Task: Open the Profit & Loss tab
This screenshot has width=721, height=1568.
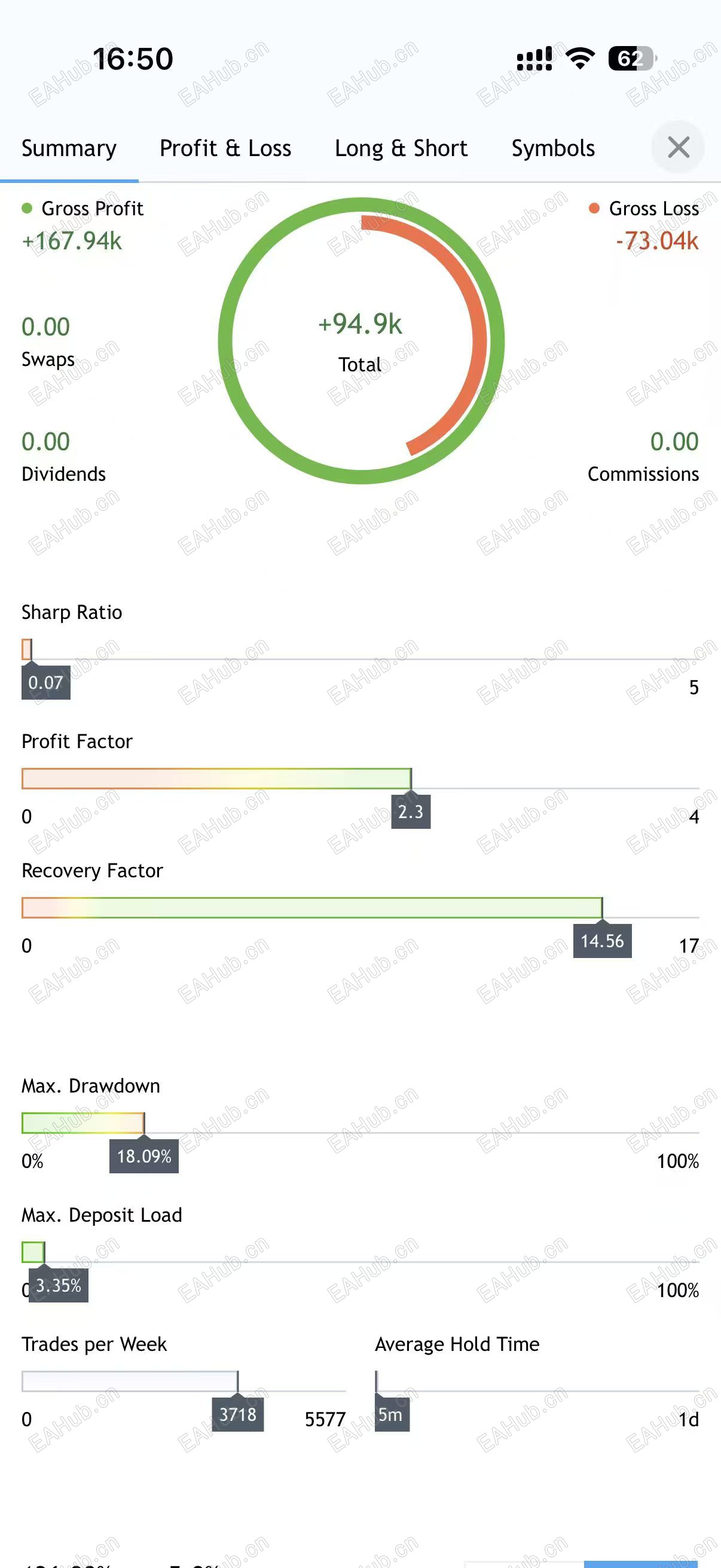Action: 225,148
